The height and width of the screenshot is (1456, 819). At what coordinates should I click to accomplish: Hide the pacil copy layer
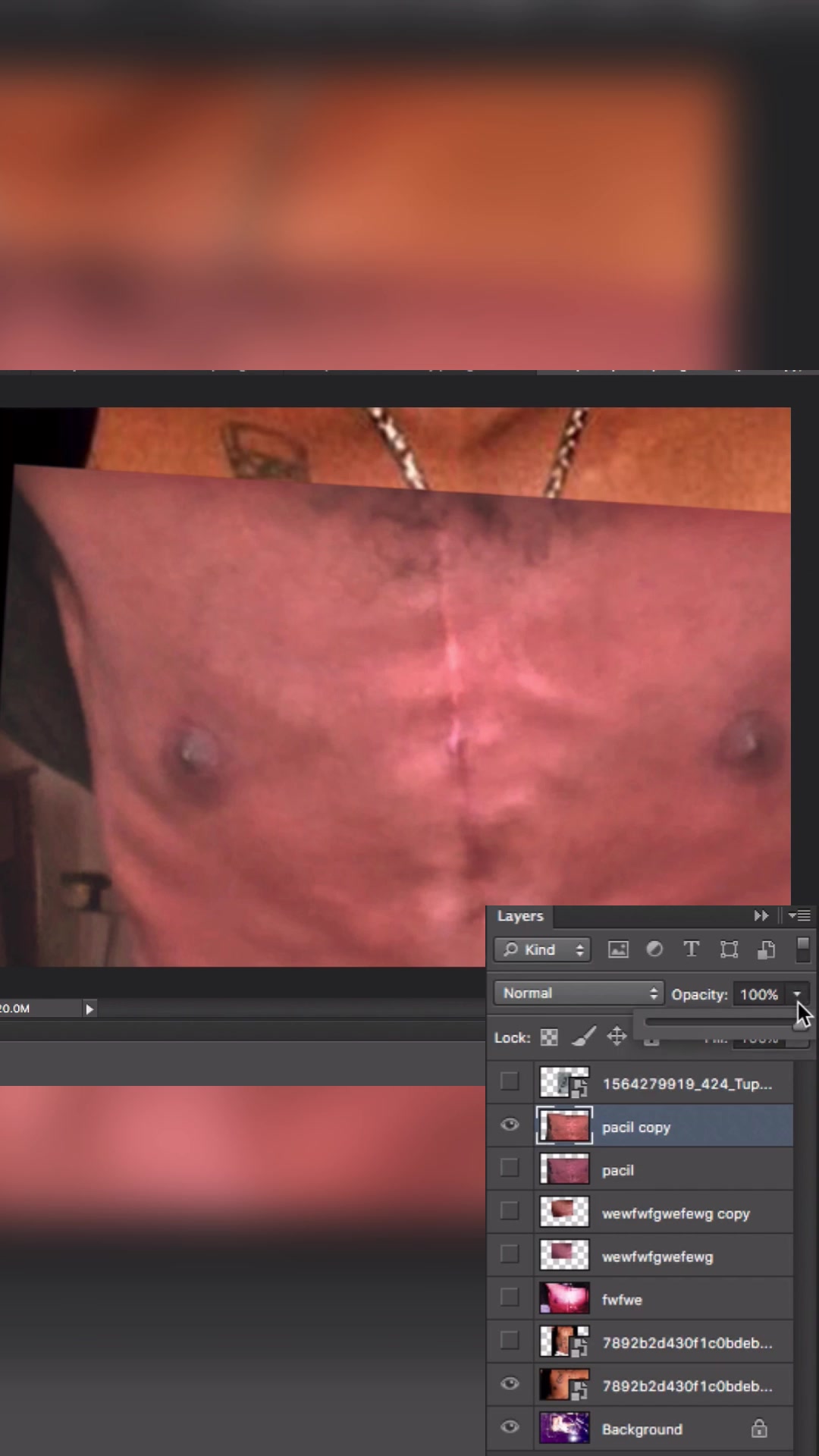pos(510,1125)
